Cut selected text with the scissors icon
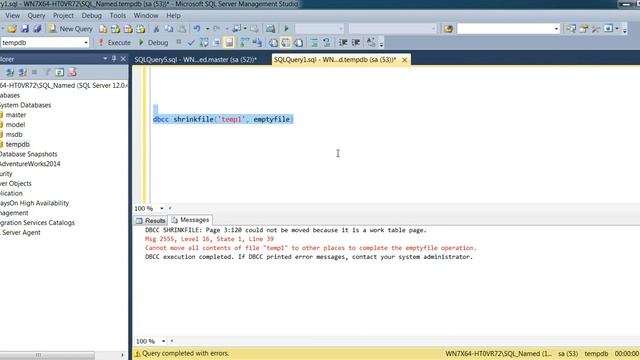Image resolution: width=640 pixels, height=360 pixels. pos(156,29)
